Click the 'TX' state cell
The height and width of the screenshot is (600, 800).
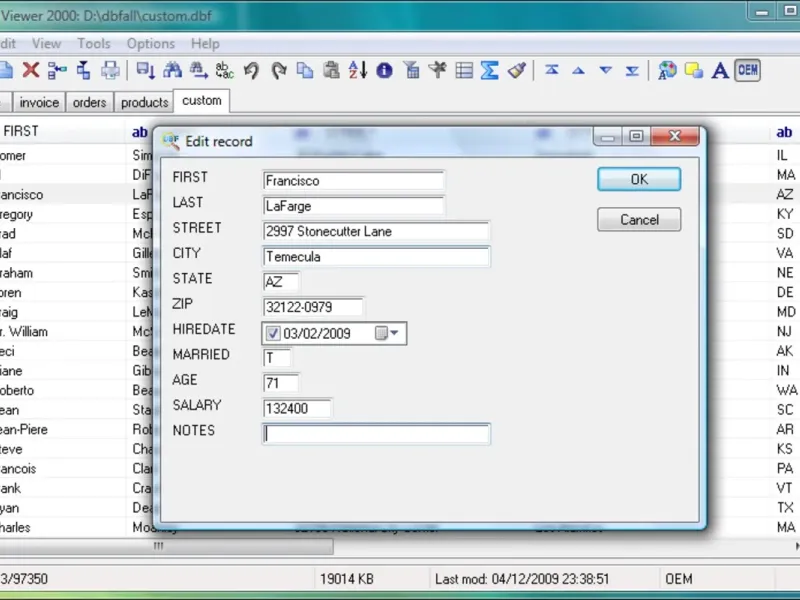point(785,508)
